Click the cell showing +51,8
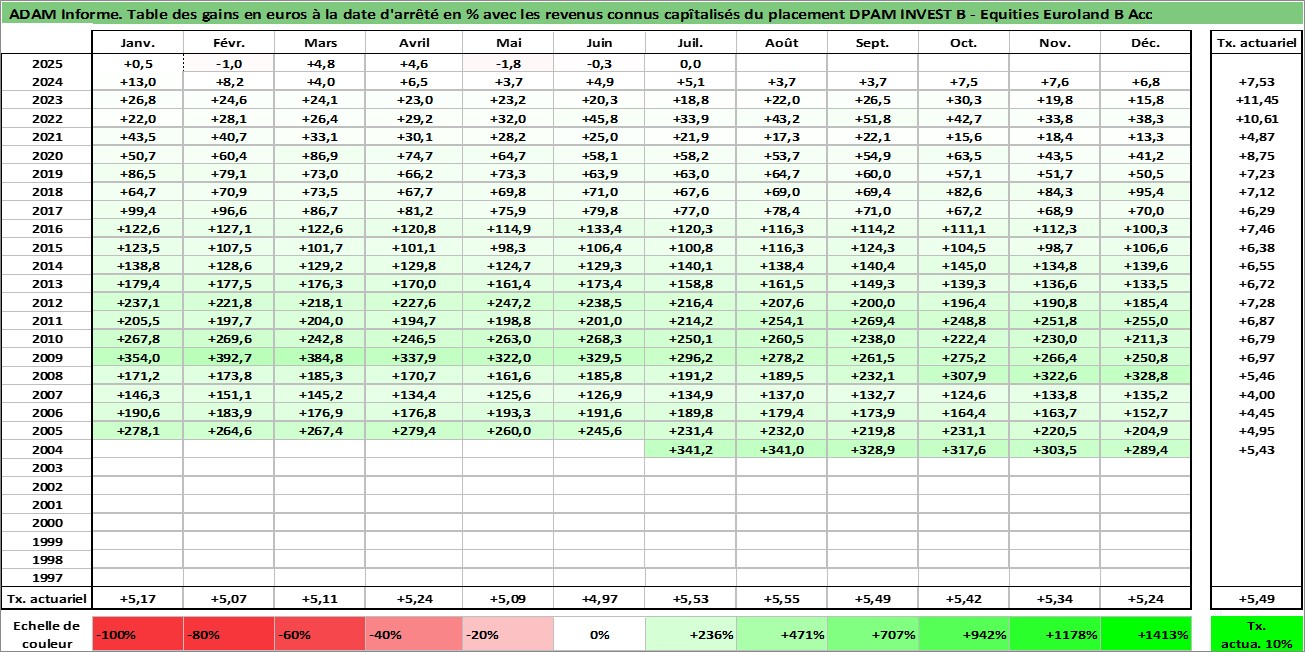 [872, 118]
